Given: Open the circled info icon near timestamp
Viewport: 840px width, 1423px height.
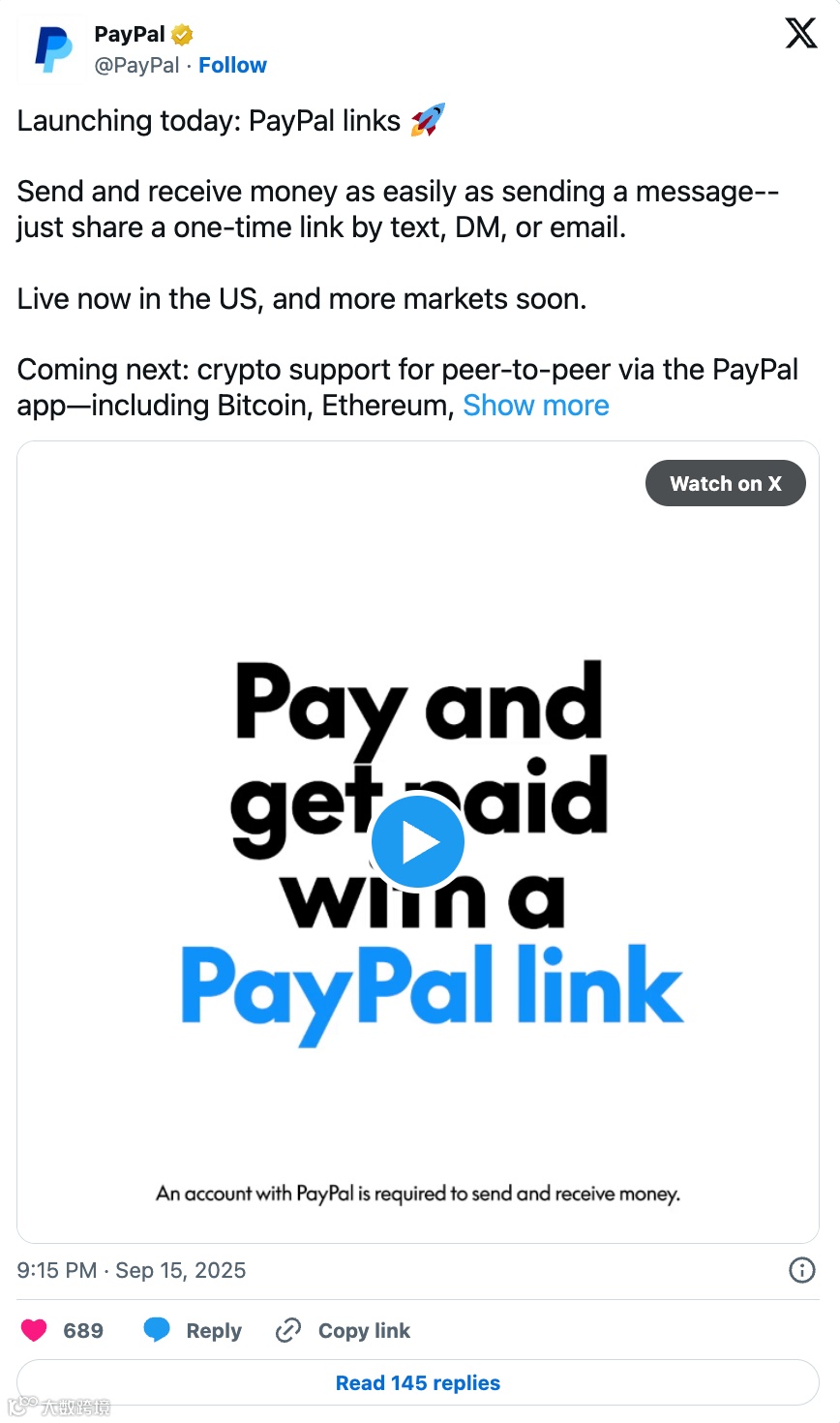Looking at the screenshot, I should (801, 1270).
